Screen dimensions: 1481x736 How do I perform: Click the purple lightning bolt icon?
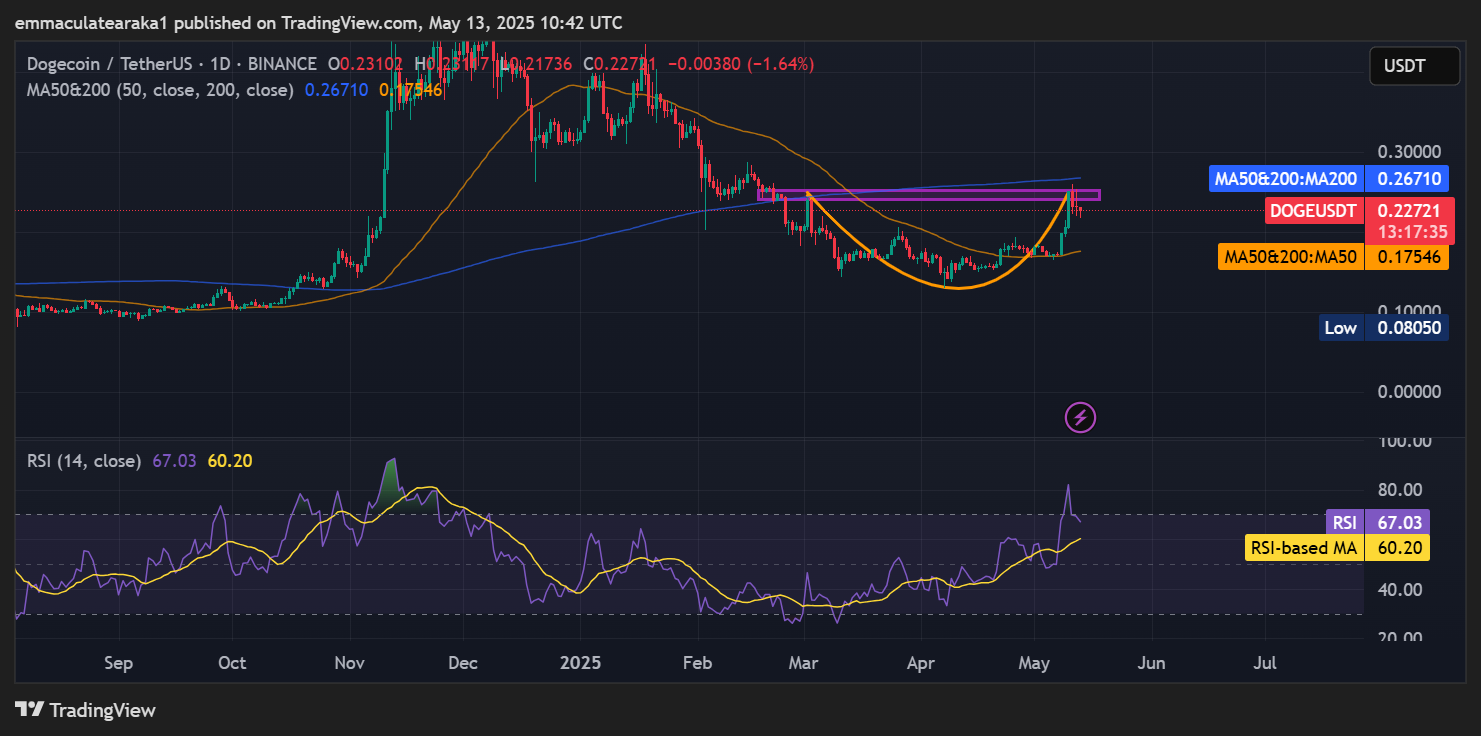(x=1081, y=417)
